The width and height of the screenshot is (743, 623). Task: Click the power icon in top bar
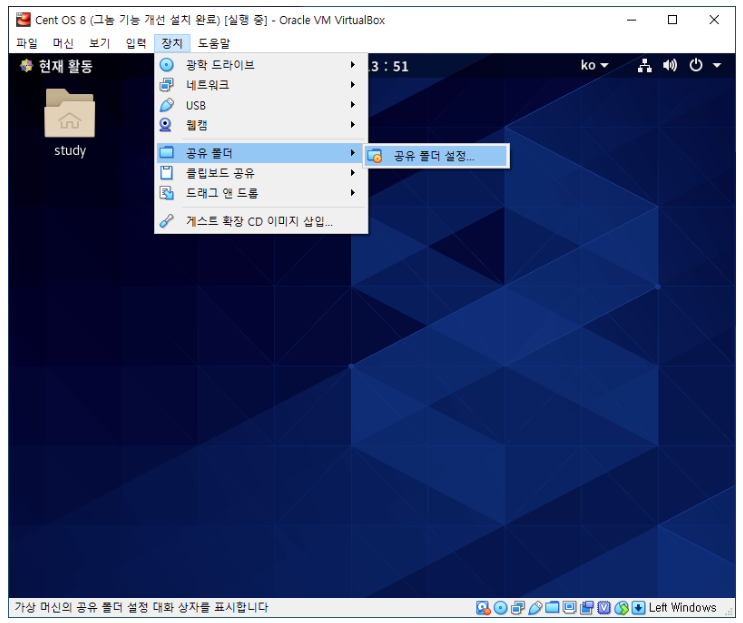pyautogui.click(x=696, y=65)
